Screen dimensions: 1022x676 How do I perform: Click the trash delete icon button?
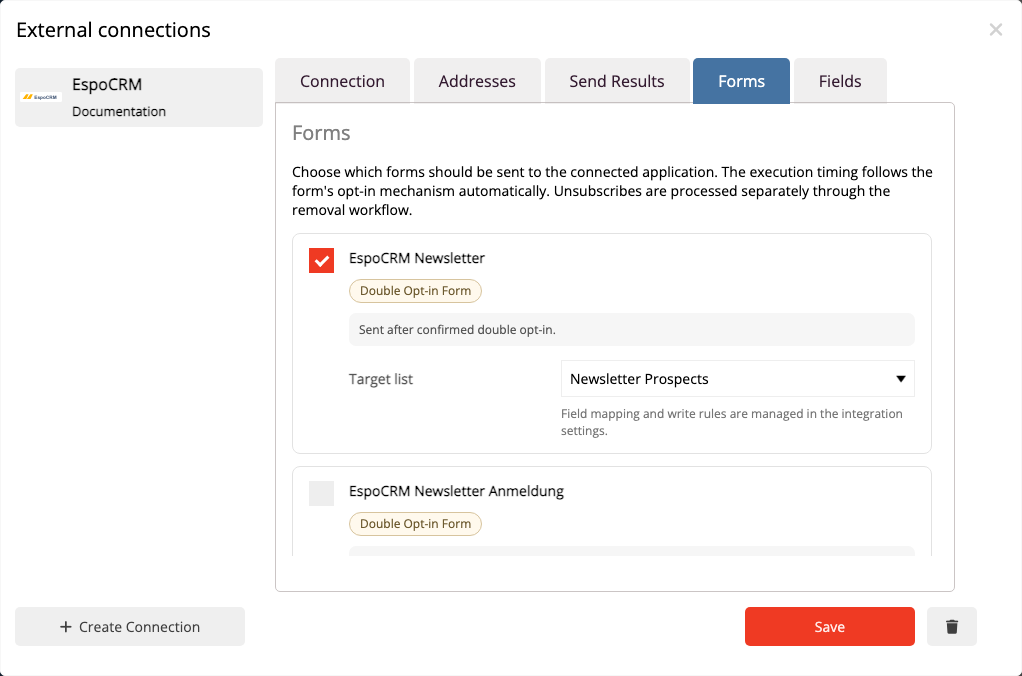(952, 626)
